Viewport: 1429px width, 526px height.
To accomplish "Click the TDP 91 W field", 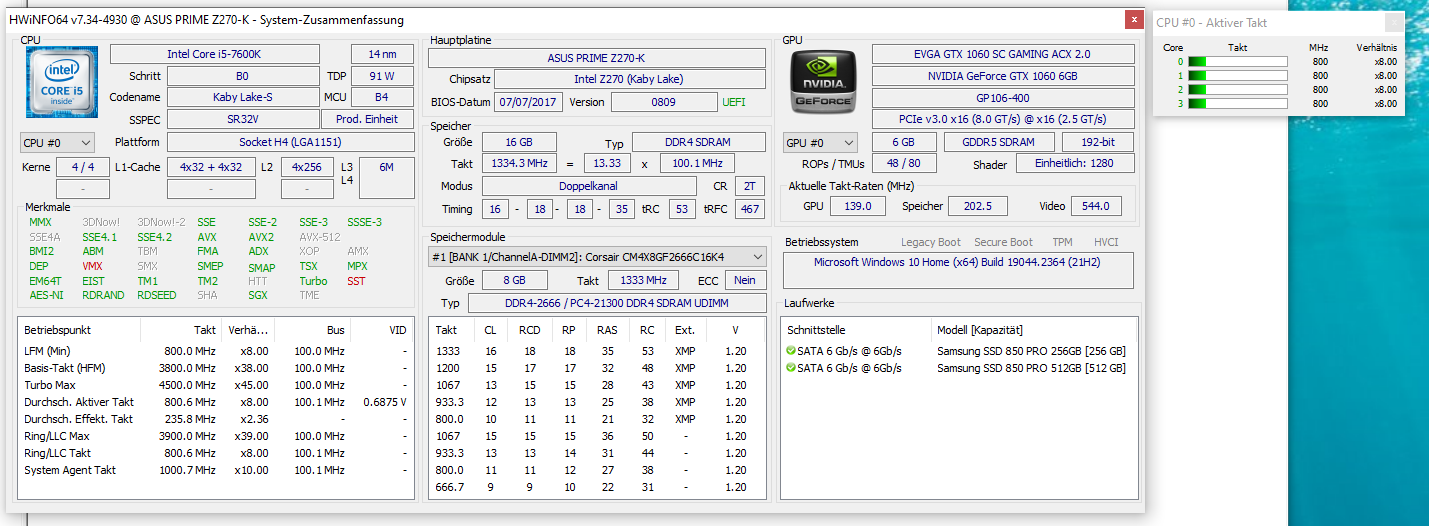I will (382, 75).
